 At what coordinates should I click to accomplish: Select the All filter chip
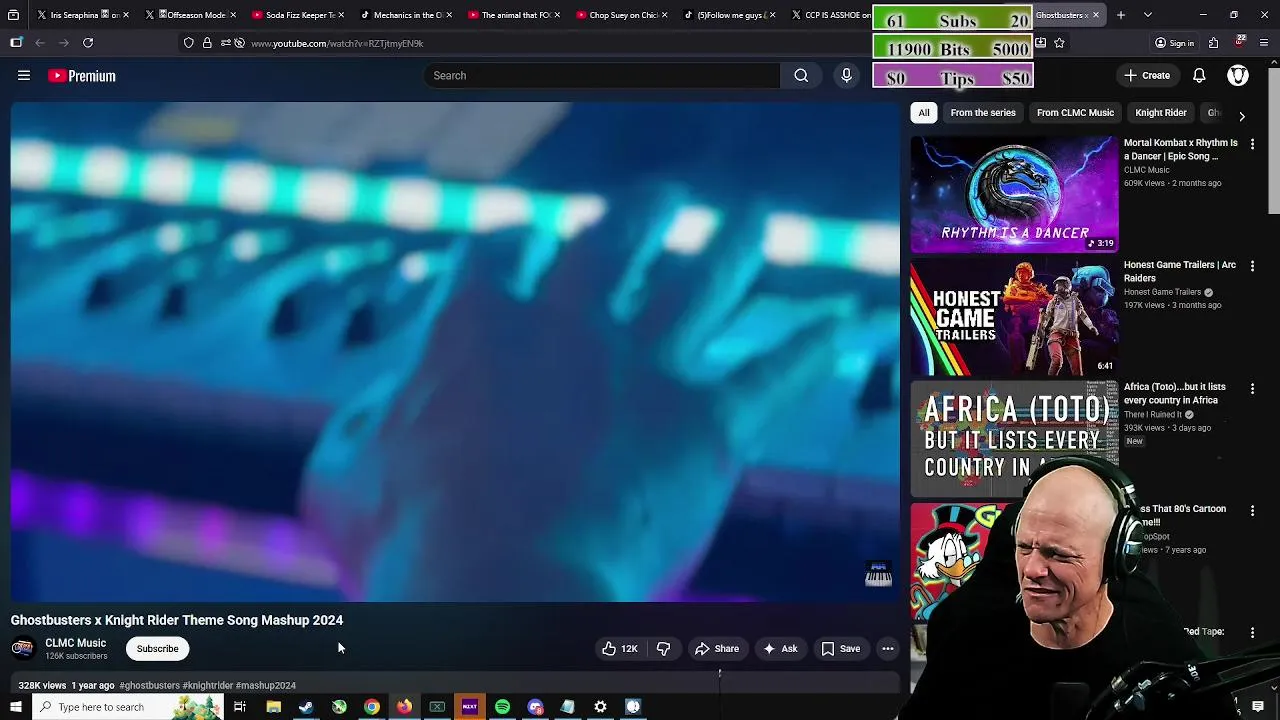coord(924,113)
